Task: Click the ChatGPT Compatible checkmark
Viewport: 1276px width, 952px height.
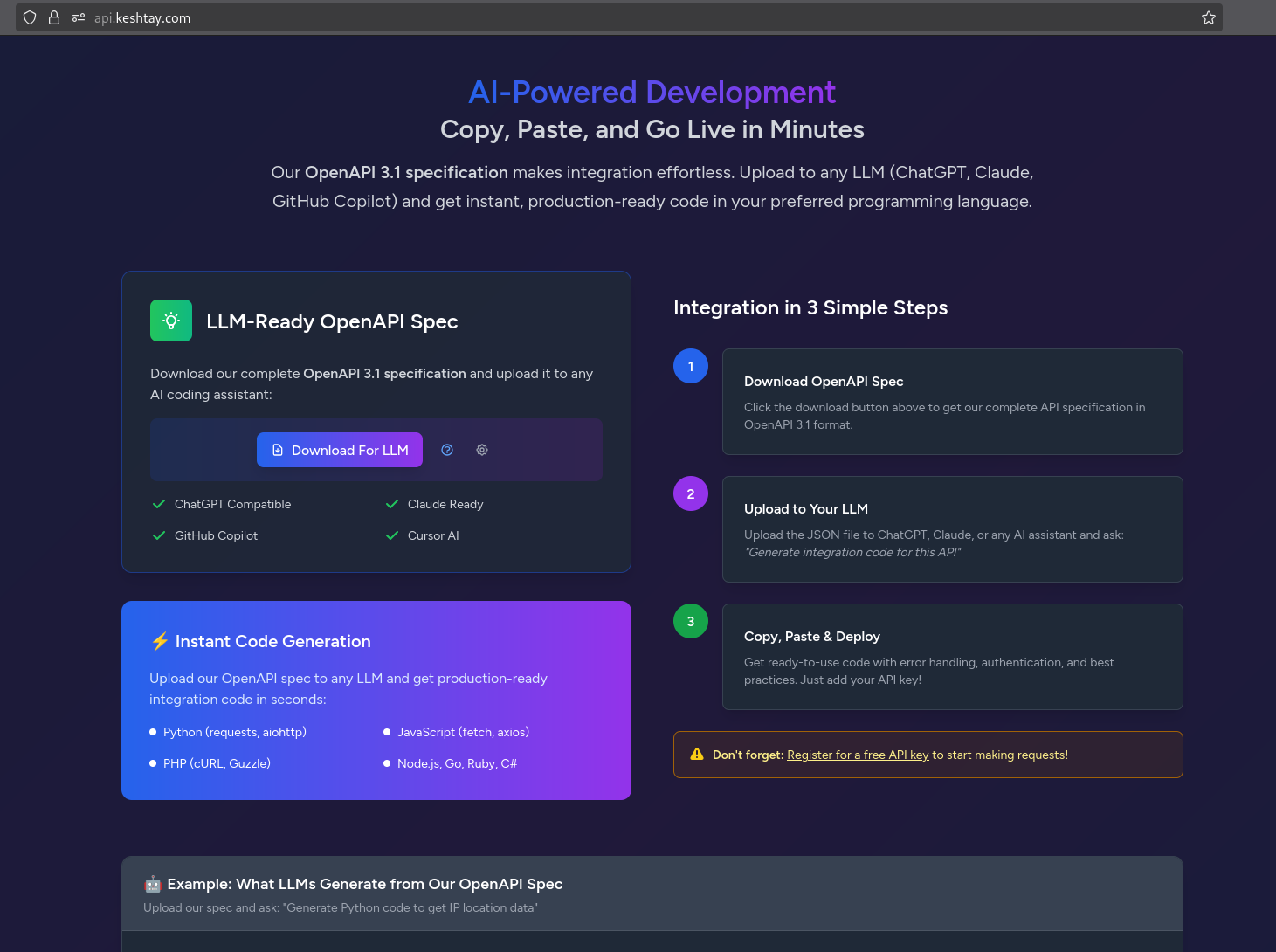Action: (158, 504)
